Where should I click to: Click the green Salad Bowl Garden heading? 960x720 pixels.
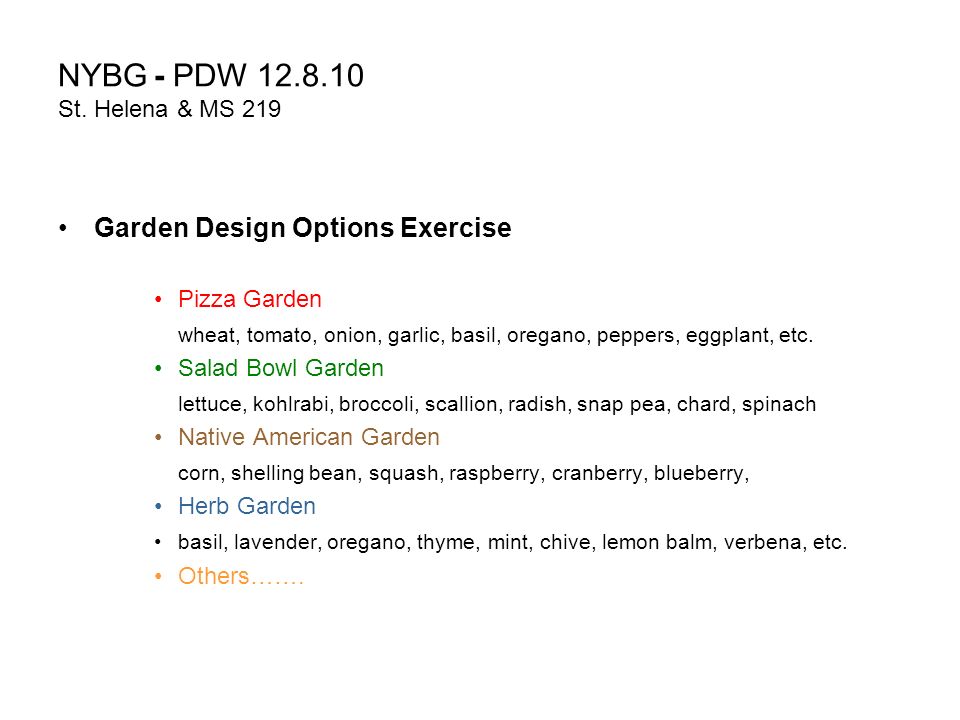(281, 368)
